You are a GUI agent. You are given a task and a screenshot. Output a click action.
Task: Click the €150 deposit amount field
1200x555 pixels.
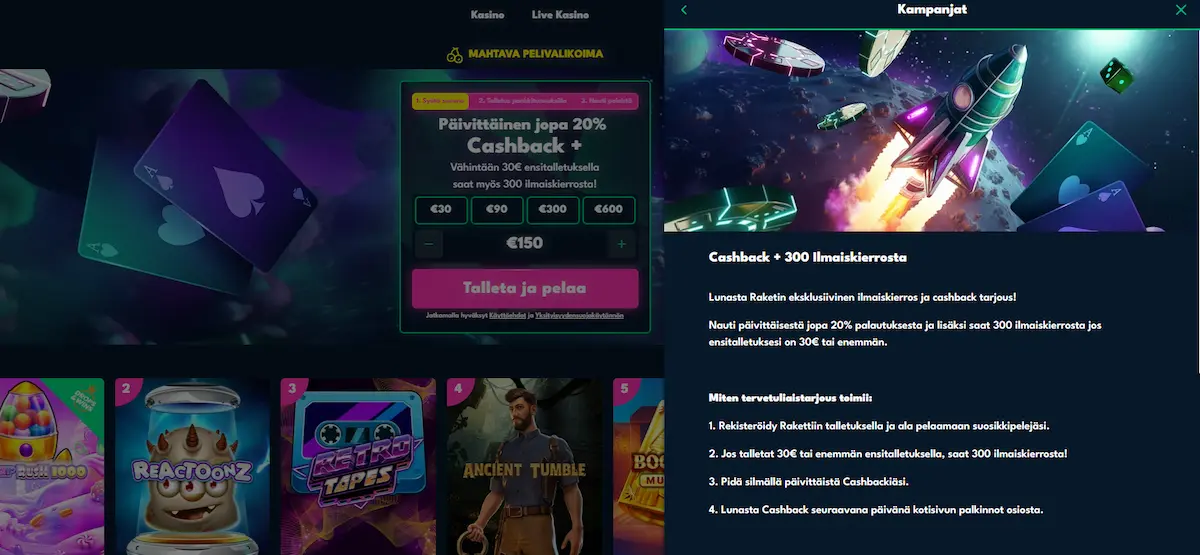(x=525, y=244)
